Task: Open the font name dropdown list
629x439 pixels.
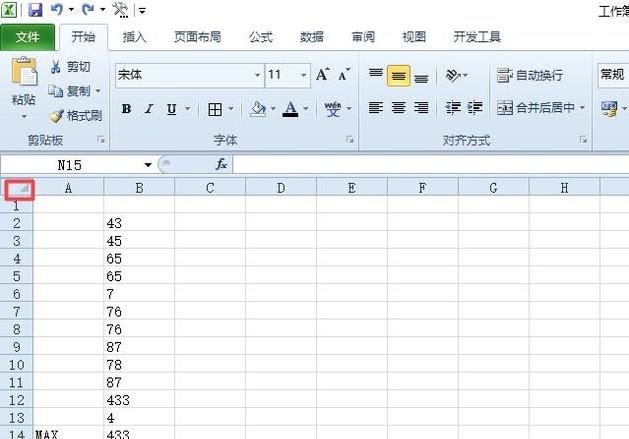Action: click(257, 75)
